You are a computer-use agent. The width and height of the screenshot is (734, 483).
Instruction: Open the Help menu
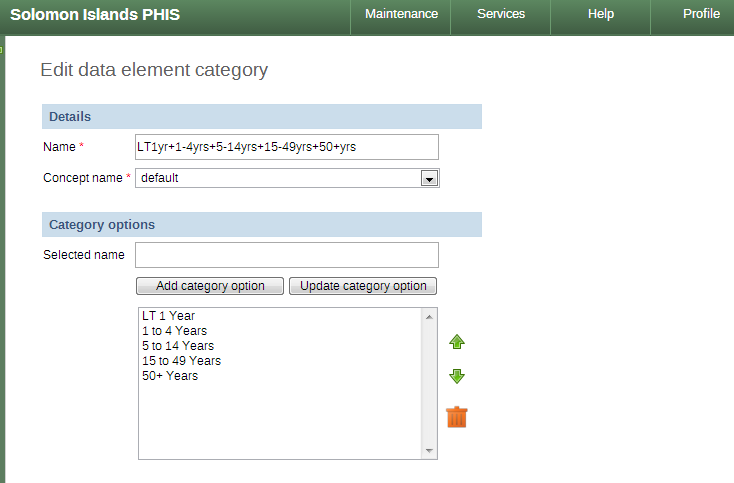pos(601,14)
